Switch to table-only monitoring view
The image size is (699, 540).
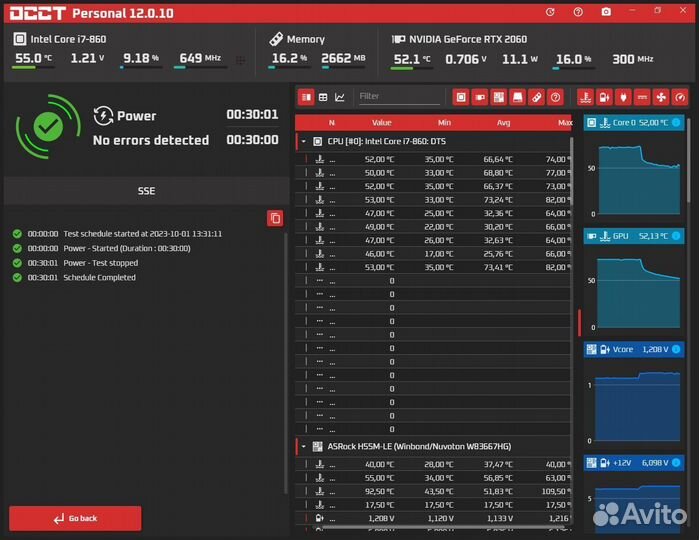(323, 97)
